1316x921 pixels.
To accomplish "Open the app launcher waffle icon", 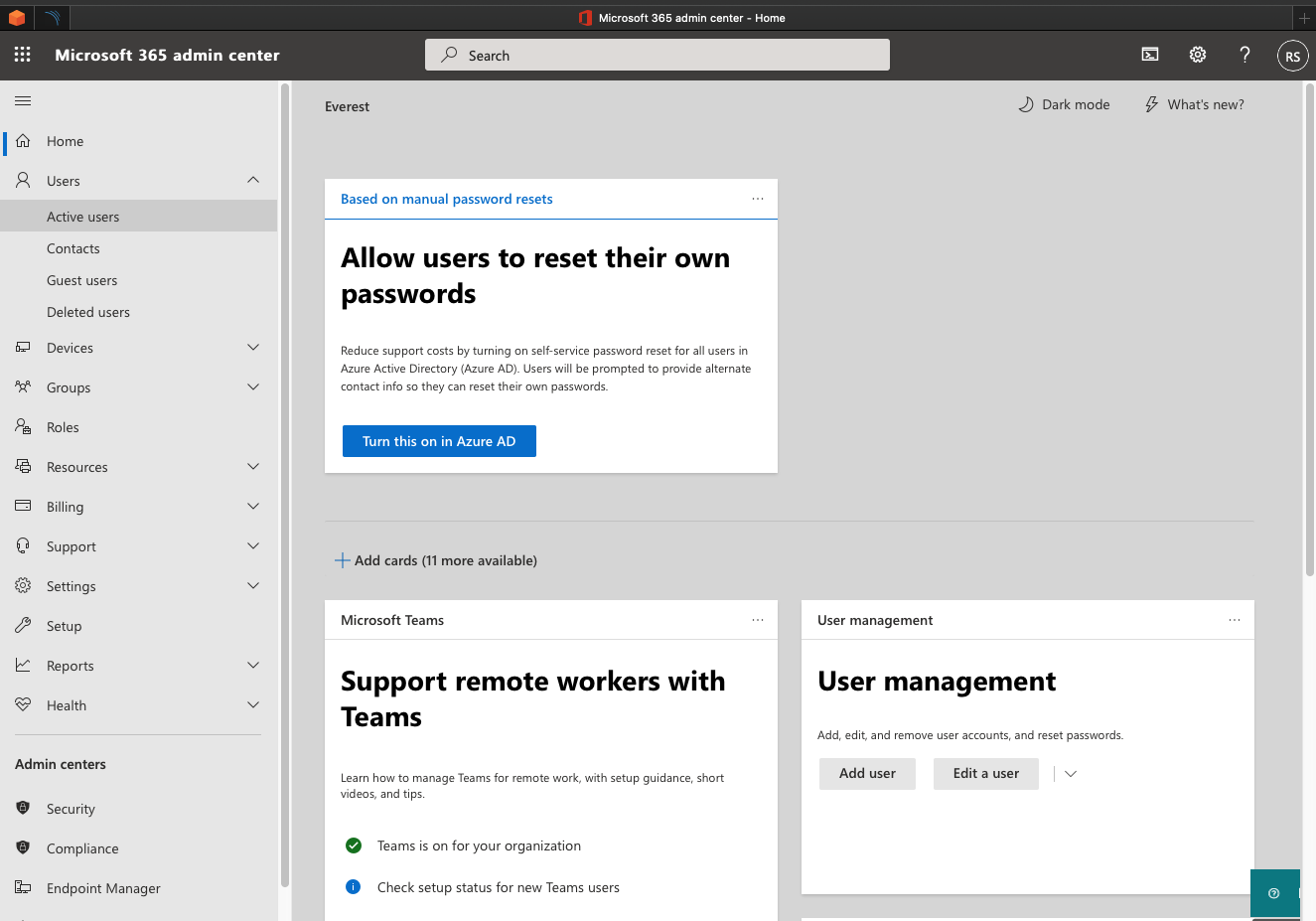I will 22,55.
